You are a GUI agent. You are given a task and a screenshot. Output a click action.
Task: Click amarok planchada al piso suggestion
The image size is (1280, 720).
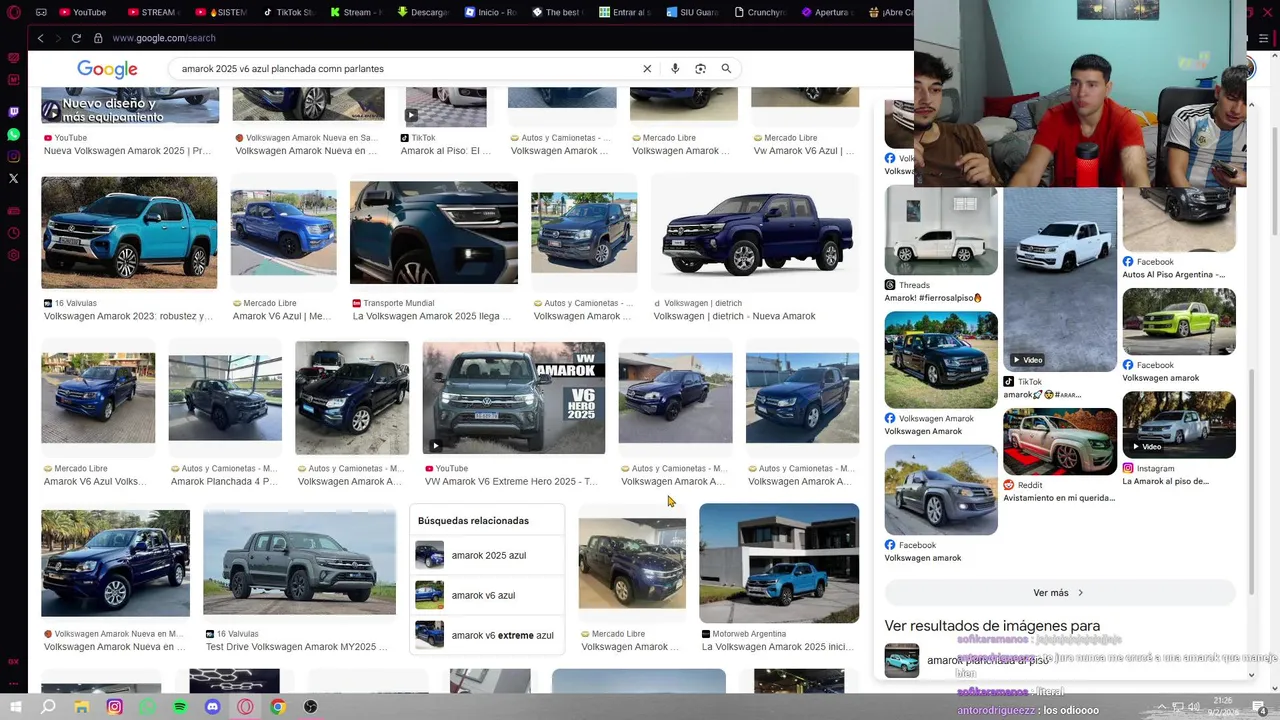[987, 661]
